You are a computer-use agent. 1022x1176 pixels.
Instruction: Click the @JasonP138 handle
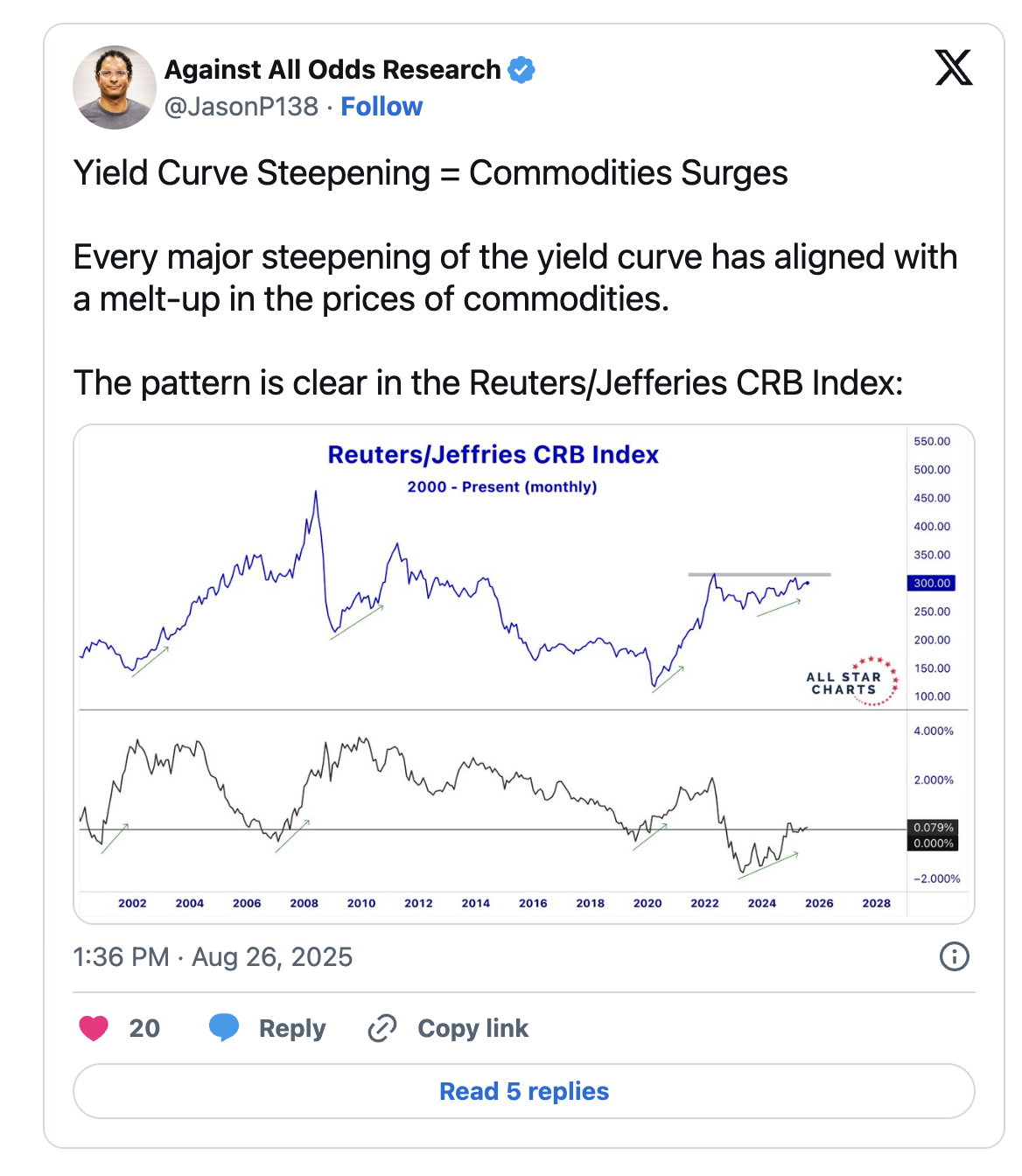pos(241,107)
